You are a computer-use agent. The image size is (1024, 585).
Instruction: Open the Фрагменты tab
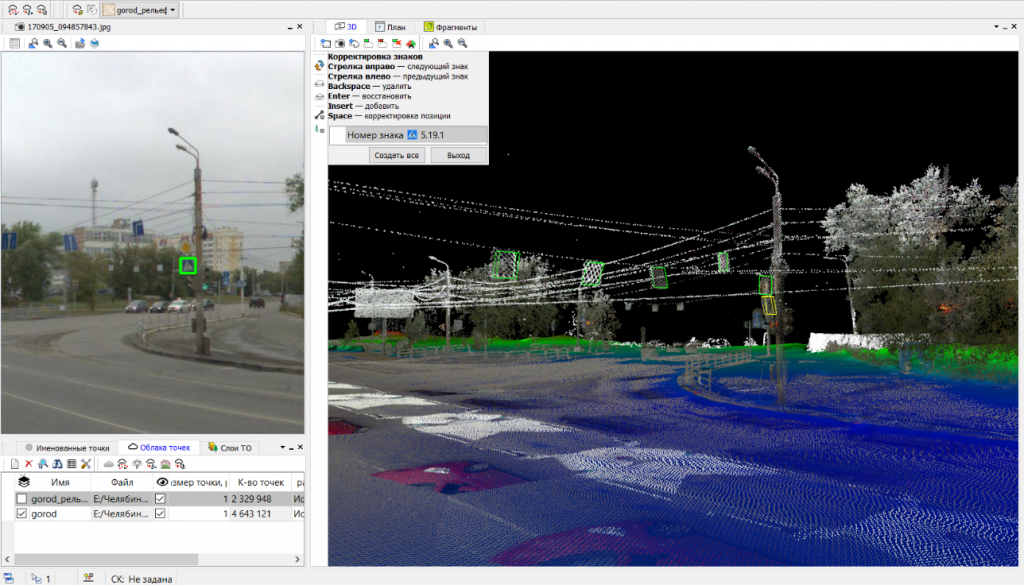(449, 27)
